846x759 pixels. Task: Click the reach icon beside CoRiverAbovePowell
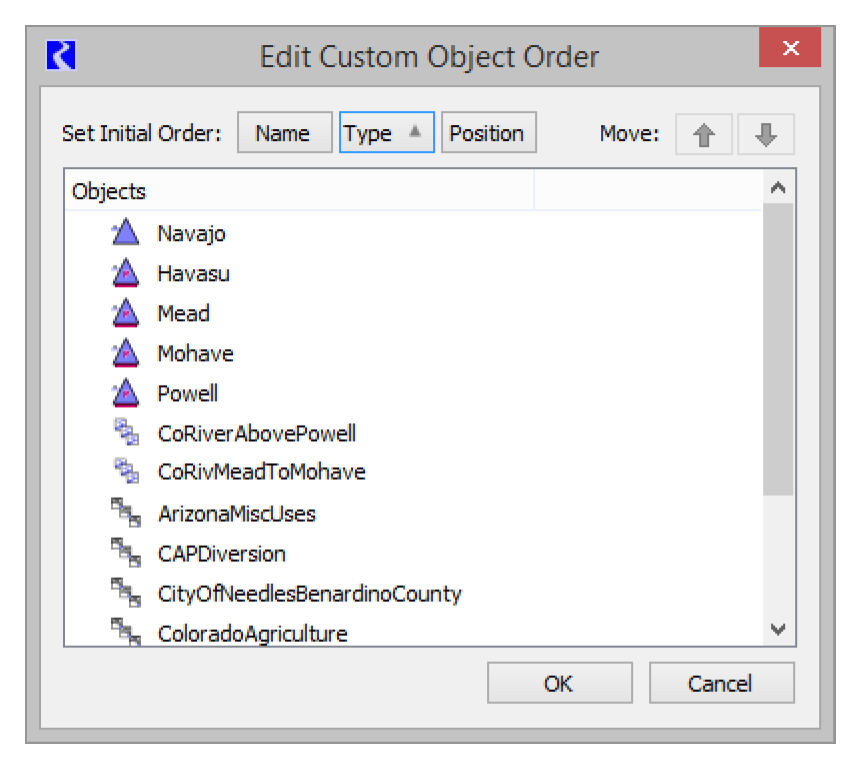pyautogui.click(x=124, y=434)
